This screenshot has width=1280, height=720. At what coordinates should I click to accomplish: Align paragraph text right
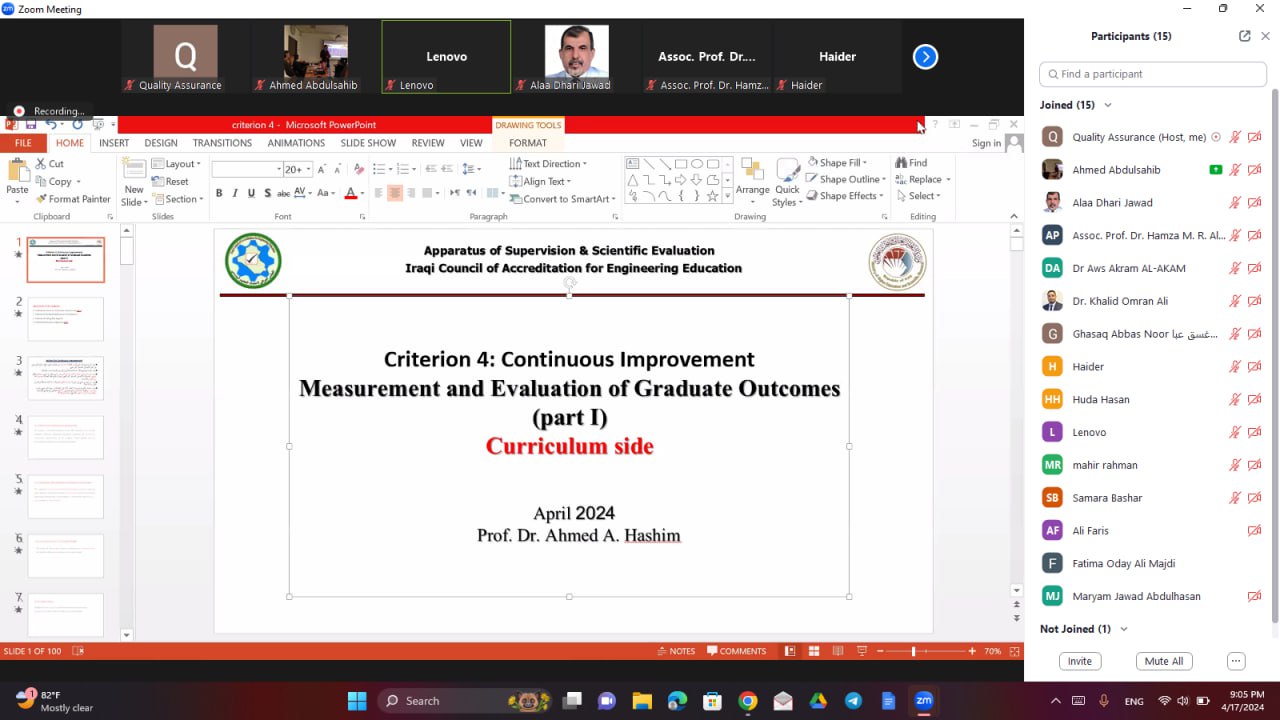pyautogui.click(x=411, y=193)
